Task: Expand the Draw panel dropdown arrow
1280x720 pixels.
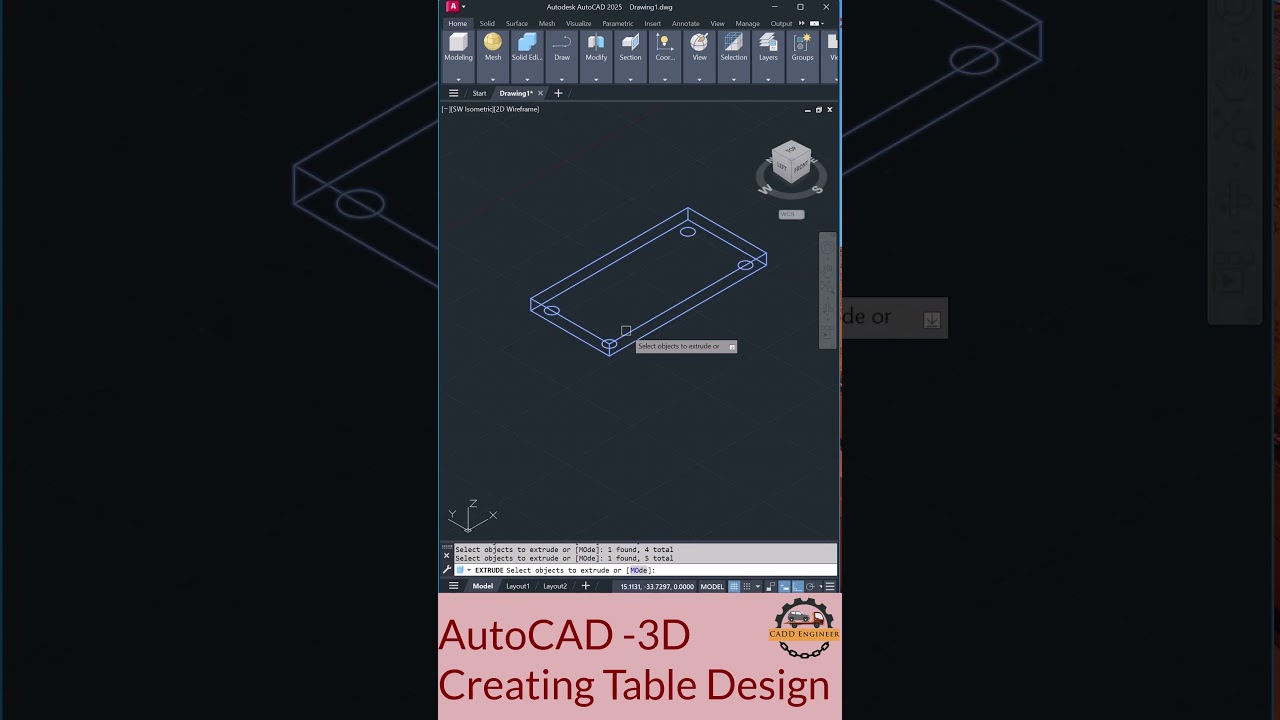Action: (562, 78)
